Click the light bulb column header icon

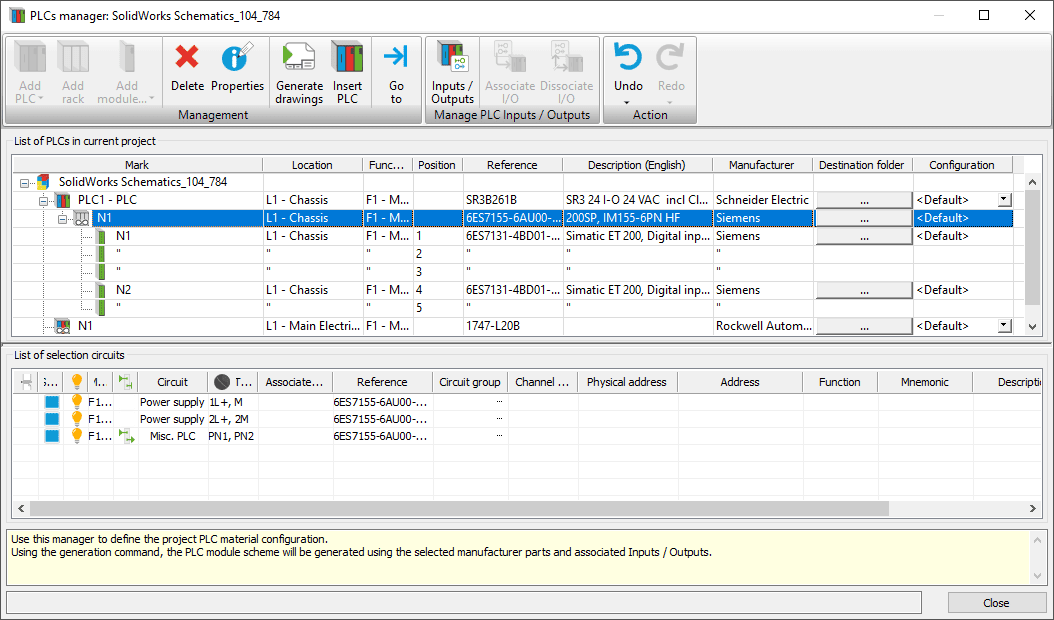pyautogui.click(x=77, y=382)
